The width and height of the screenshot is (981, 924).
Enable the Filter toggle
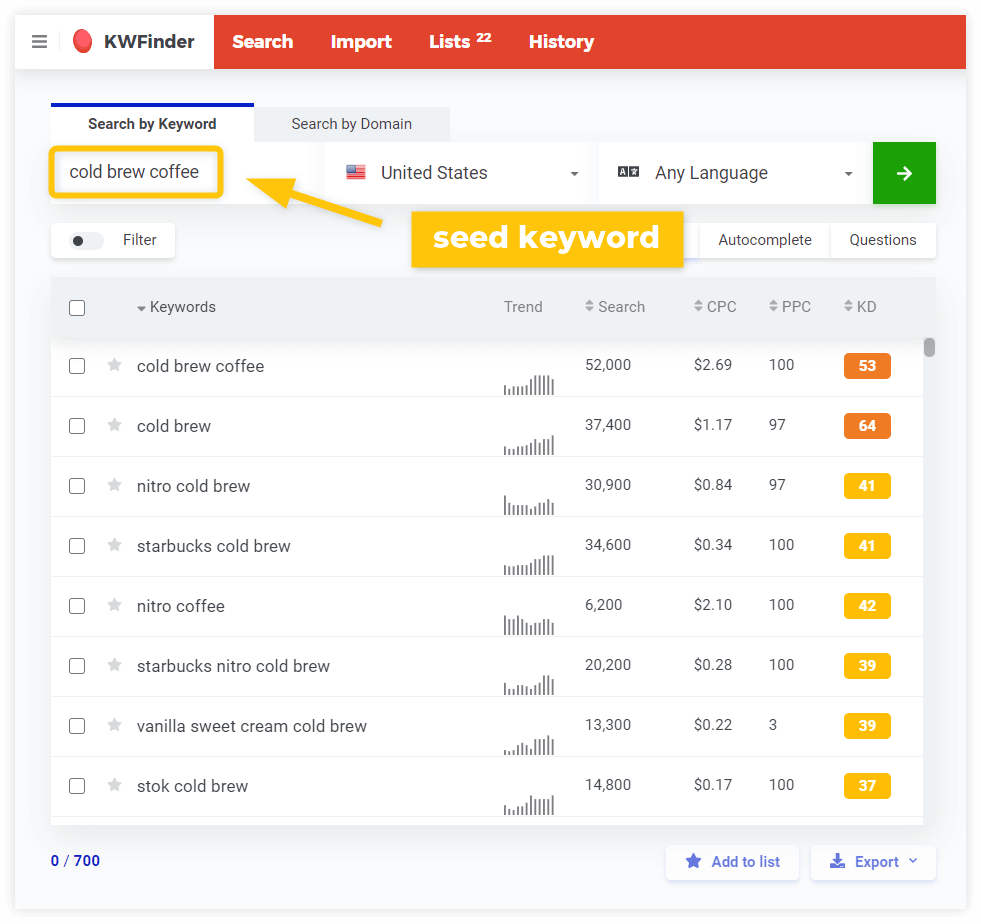coord(86,240)
